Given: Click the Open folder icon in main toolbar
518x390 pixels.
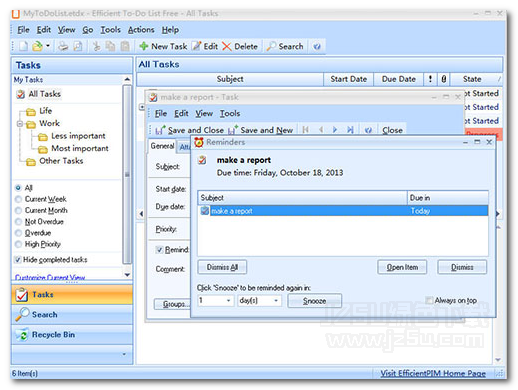Looking at the screenshot, I should pos(37,46).
